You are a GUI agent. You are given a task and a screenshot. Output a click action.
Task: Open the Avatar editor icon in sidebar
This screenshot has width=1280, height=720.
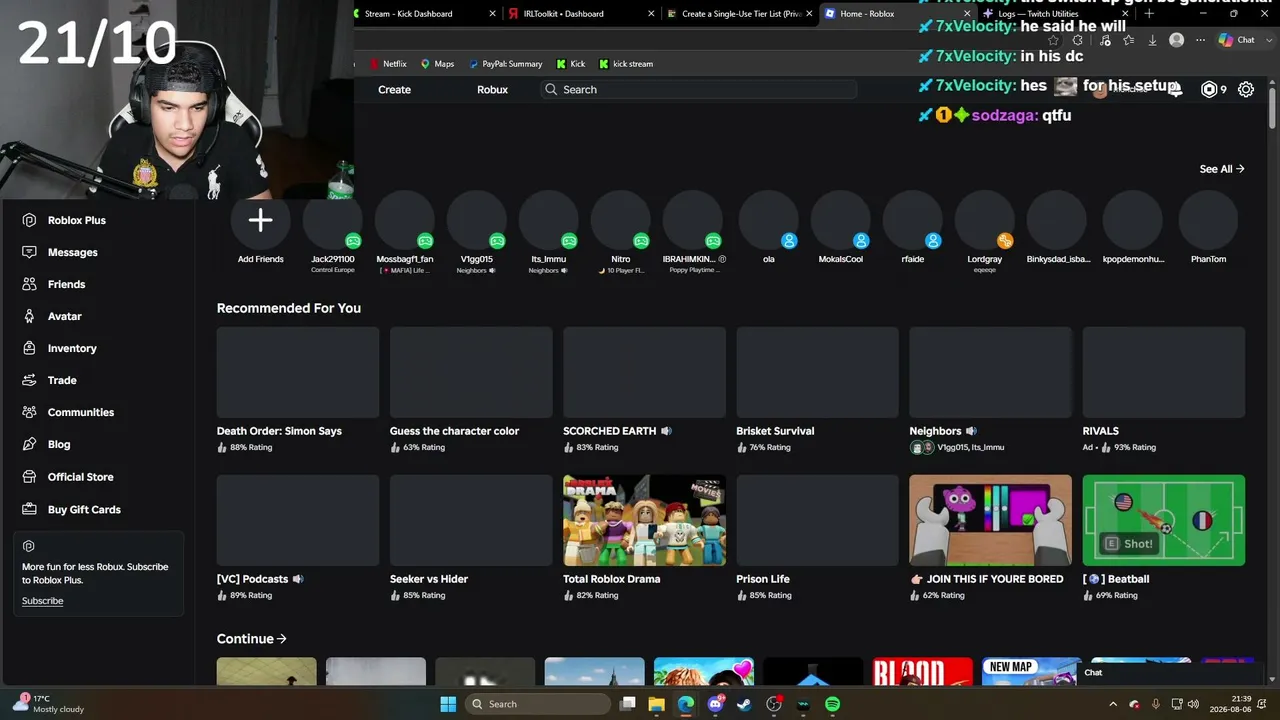pos(29,316)
